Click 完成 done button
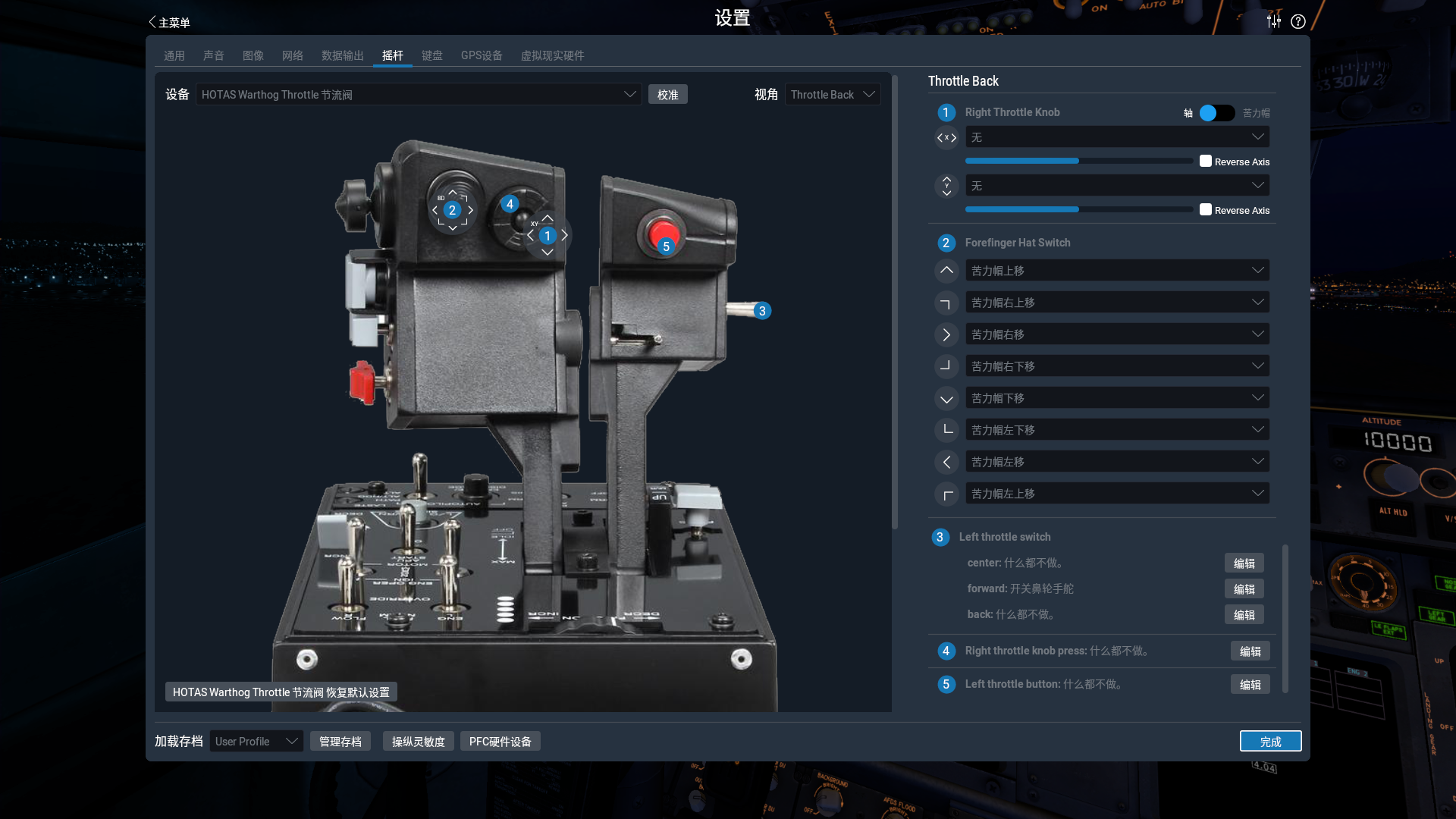 point(1271,742)
